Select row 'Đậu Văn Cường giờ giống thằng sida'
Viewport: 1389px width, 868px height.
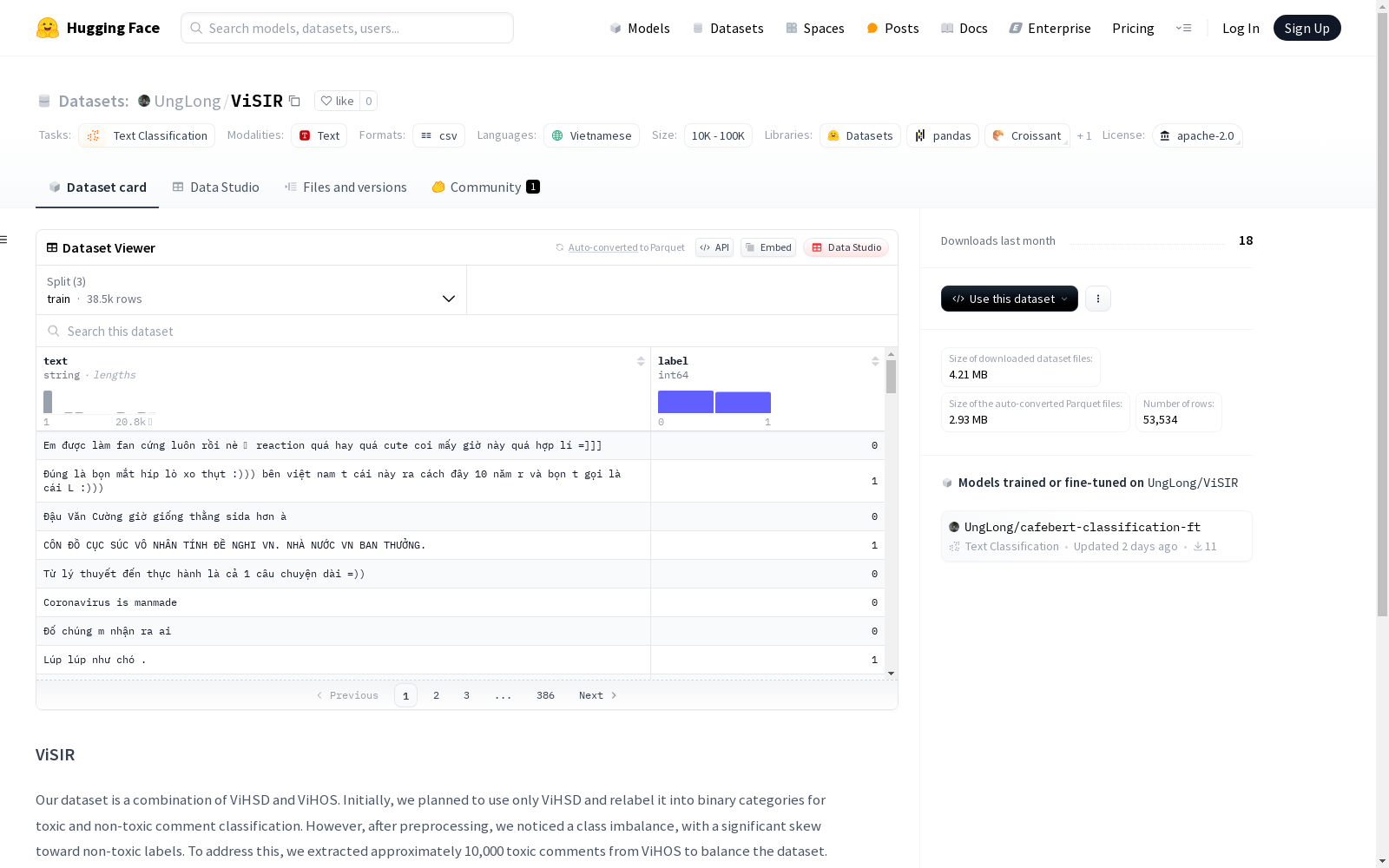click(x=460, y=516)
